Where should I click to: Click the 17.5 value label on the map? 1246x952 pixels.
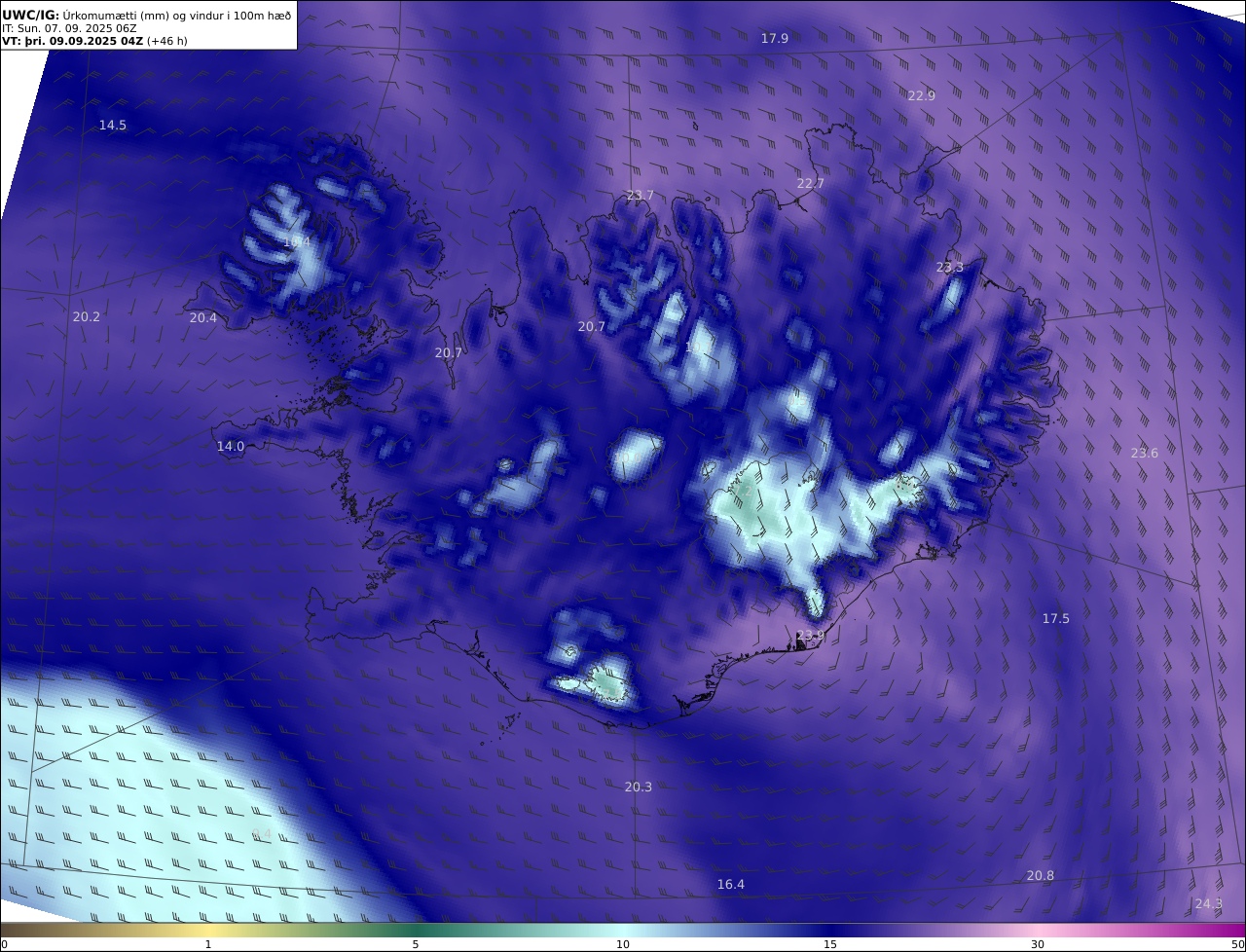[1056, 618]
